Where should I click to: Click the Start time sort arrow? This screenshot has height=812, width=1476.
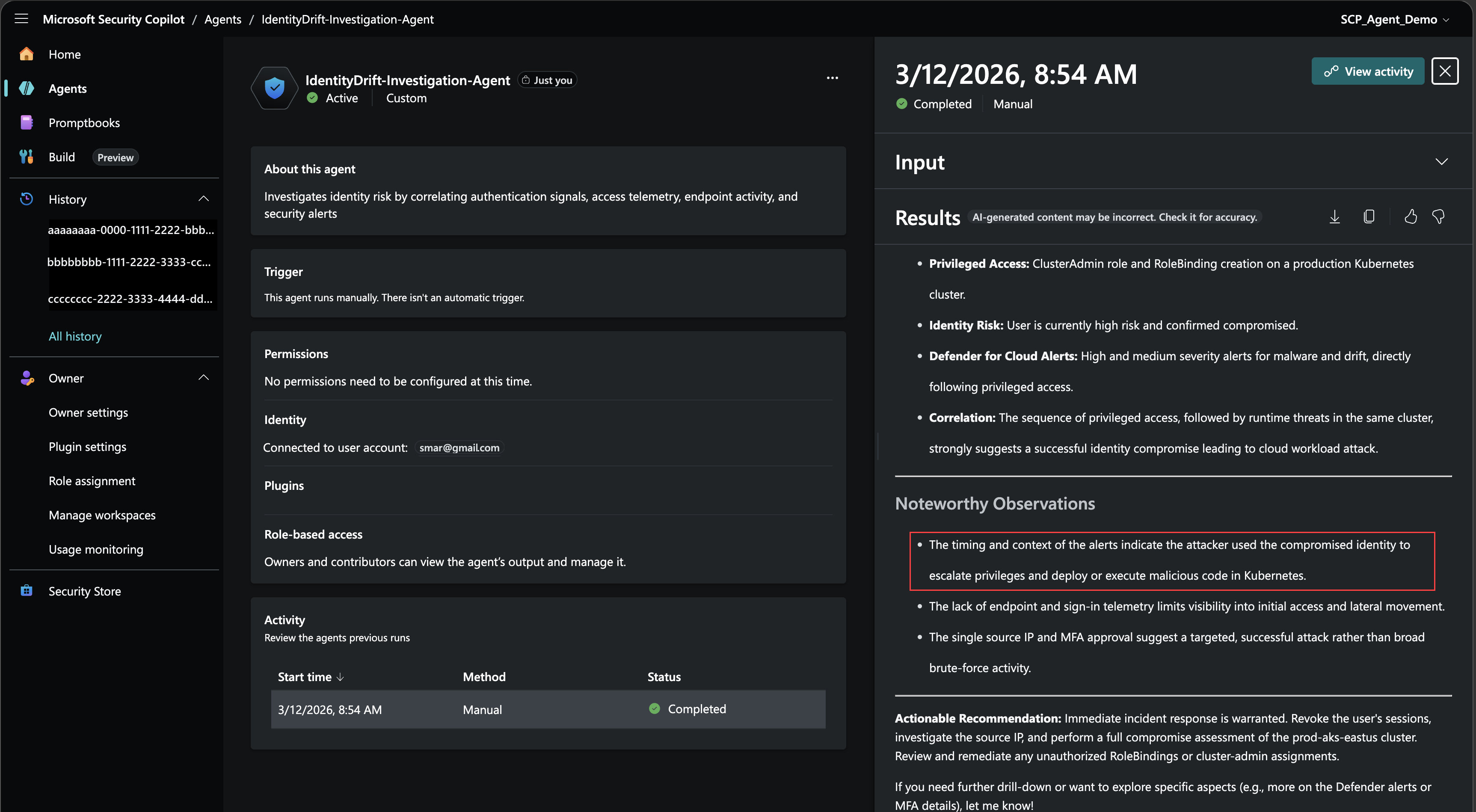(341, 677)
